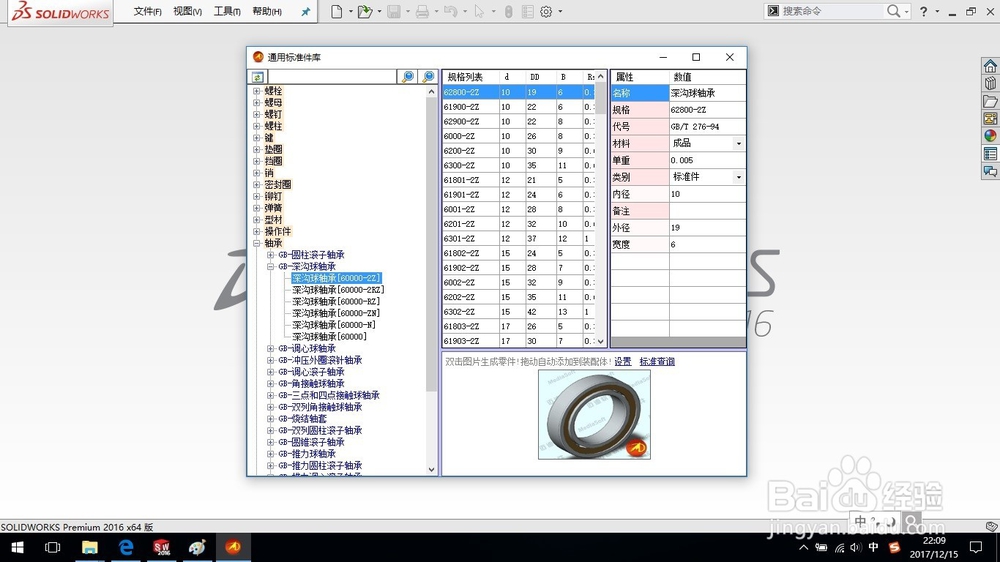Select row 6200-2Z in spec list
The height and width of the screenshot is (562, 1000).
518,151
